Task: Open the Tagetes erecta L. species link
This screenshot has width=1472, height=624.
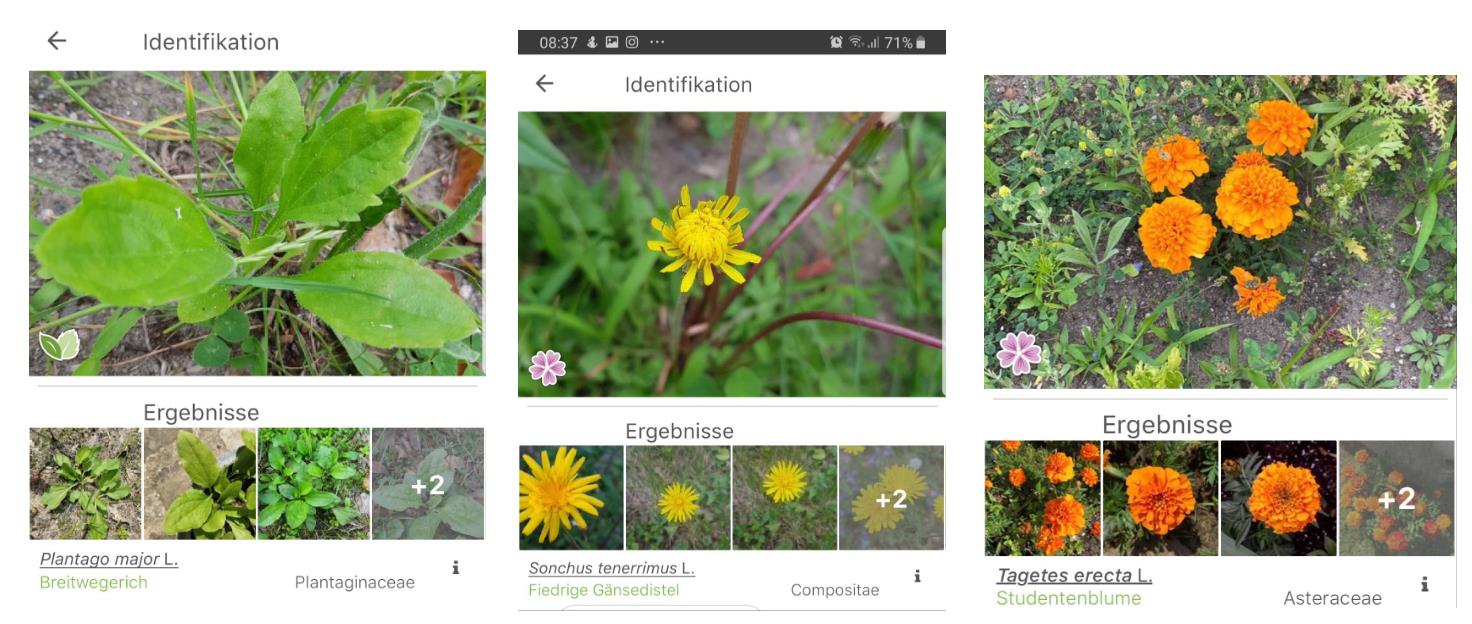Action: [1075, 576]
